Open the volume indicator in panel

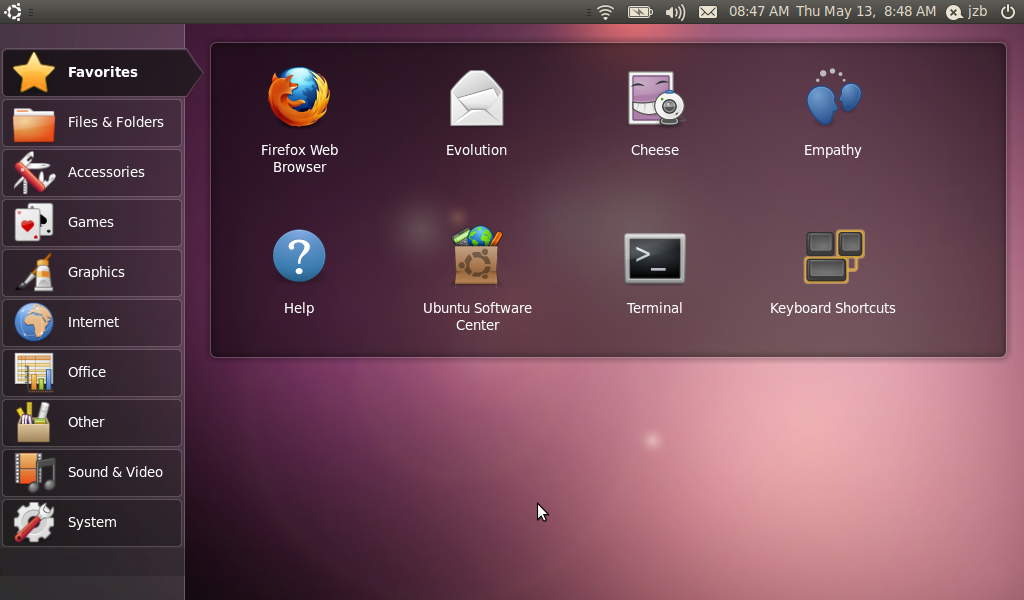(x=675, y=12)
